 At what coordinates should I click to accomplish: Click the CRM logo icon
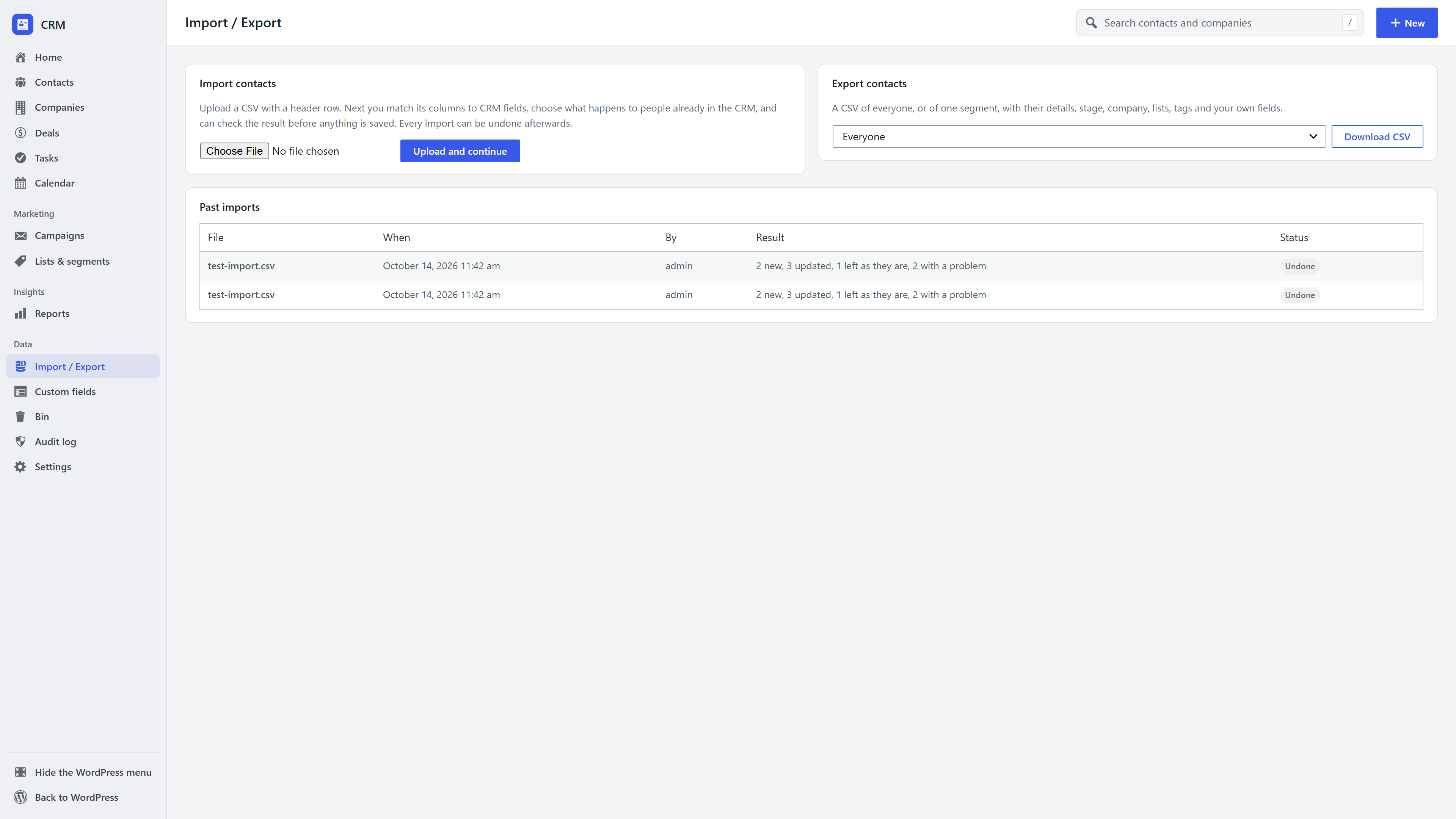[23, 24]
